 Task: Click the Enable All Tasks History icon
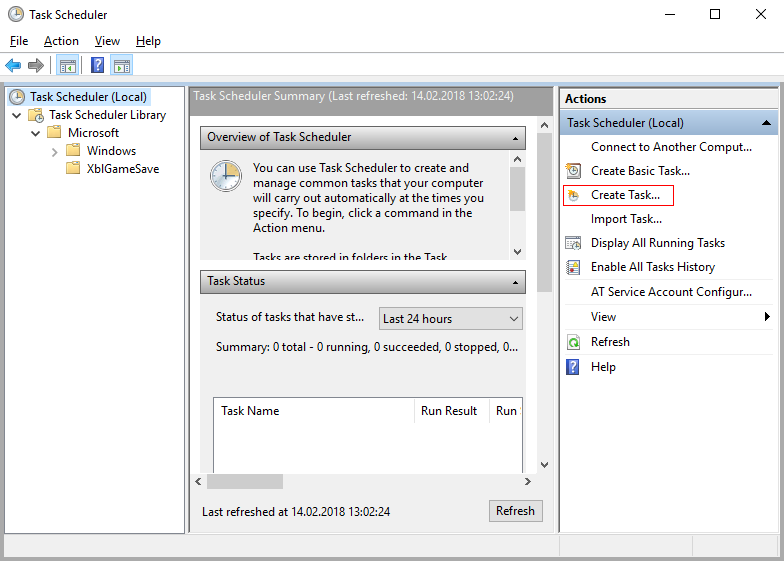point(573,267)
